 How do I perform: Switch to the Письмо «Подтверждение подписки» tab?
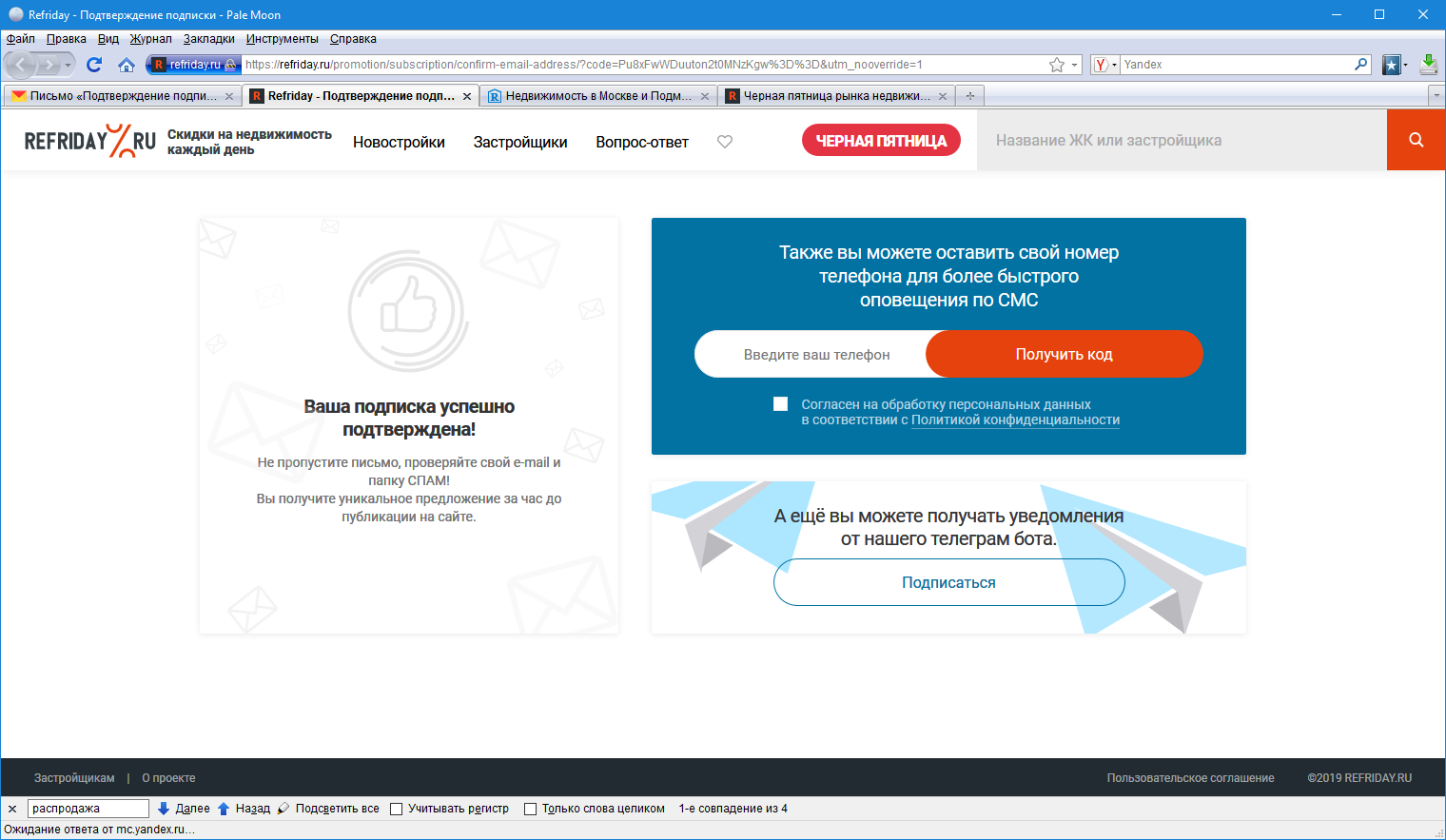pyautogui.click(x=122, y=96)
